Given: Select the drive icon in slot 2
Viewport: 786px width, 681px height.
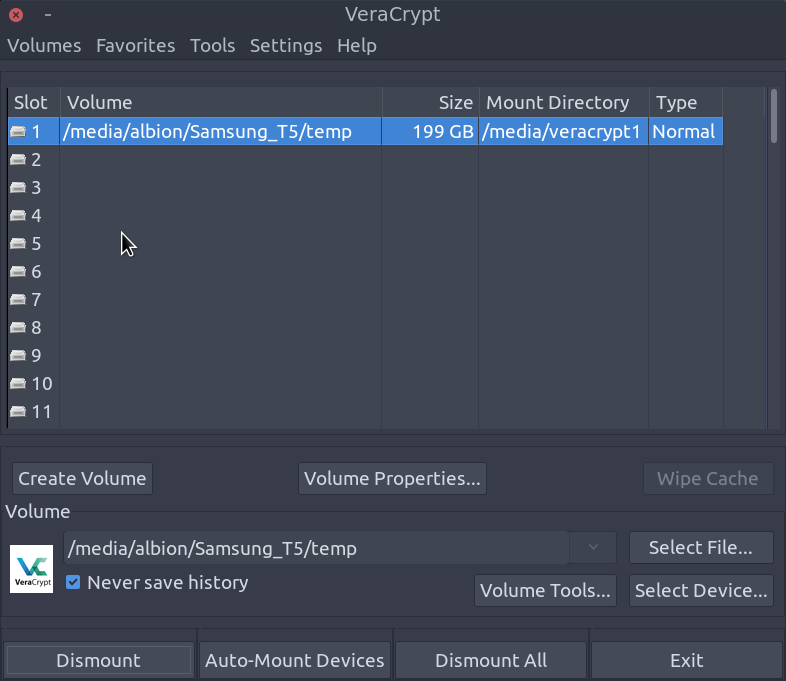Looking at the screenshot, I should [x=18, y=160].
